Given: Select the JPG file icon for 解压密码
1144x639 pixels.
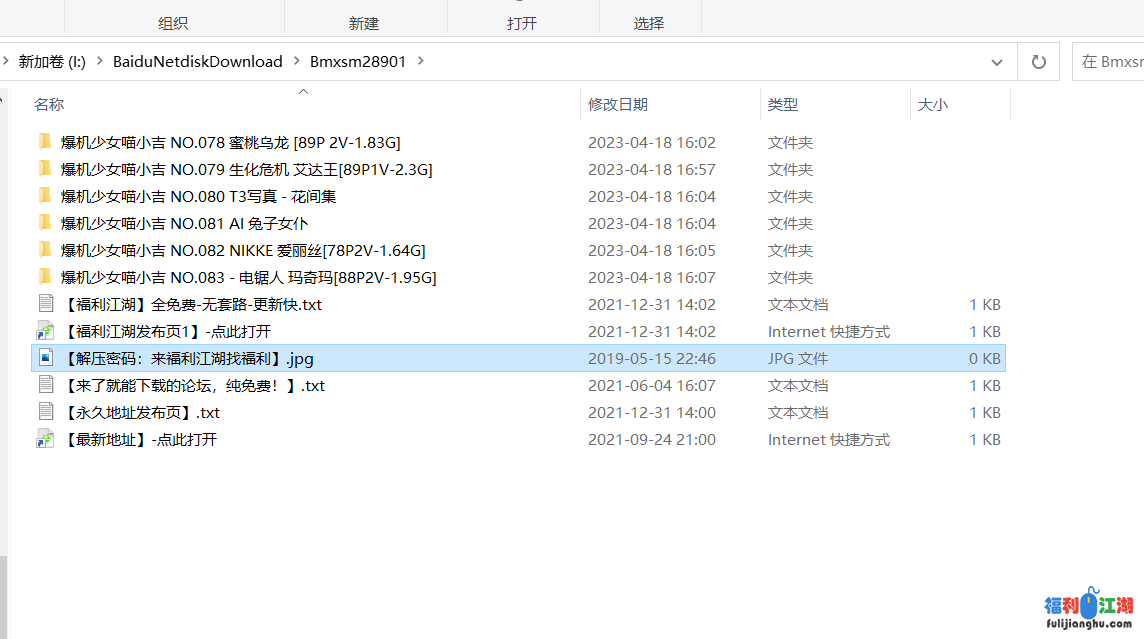Looking at the screenshot, I should 45,358.
